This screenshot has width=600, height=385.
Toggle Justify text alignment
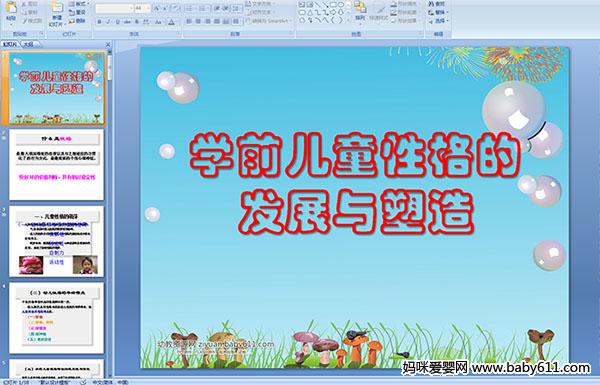[217, 21]
